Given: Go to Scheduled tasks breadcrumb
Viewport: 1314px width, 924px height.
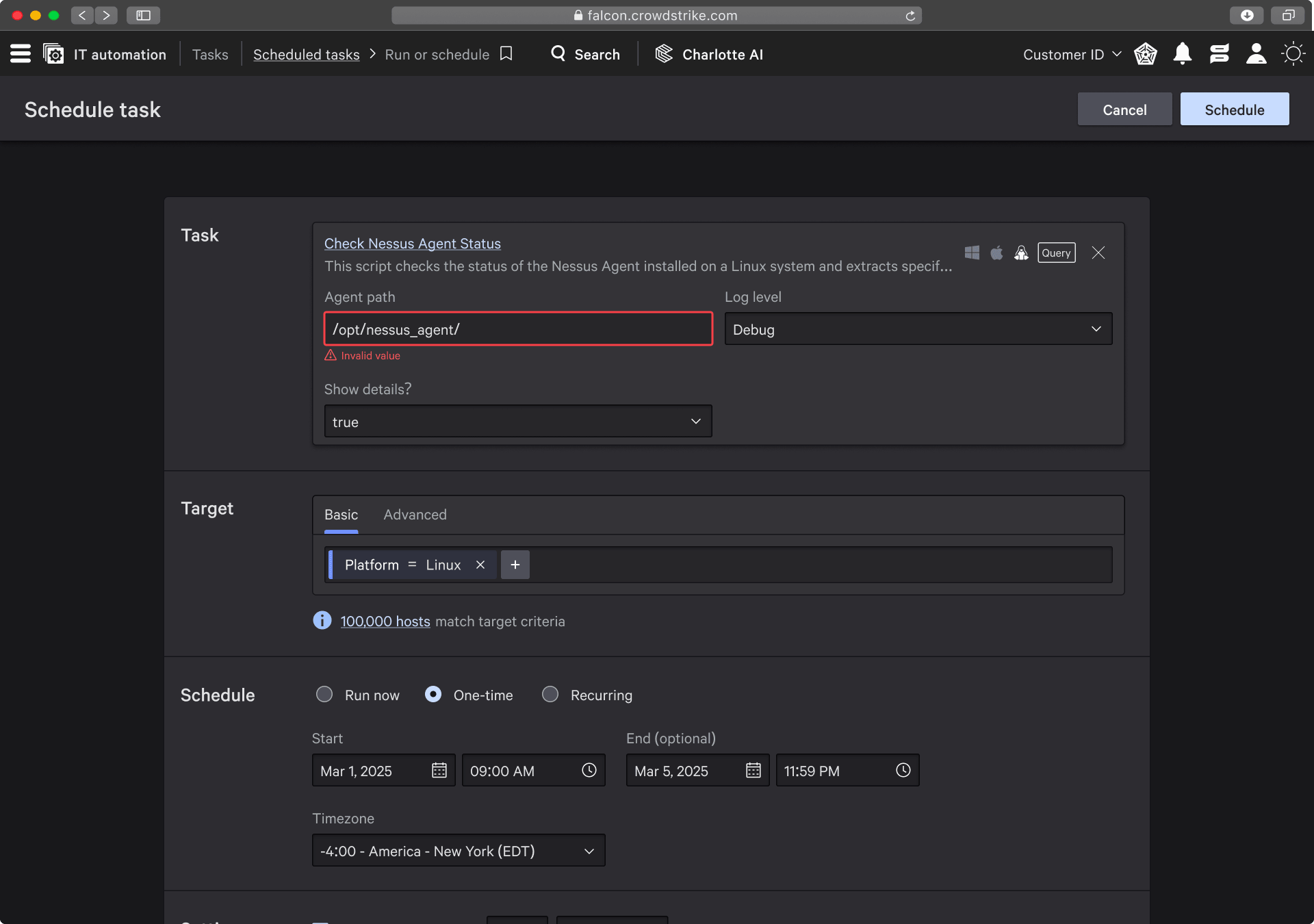Looking at the screenshot, I should 306,55.
